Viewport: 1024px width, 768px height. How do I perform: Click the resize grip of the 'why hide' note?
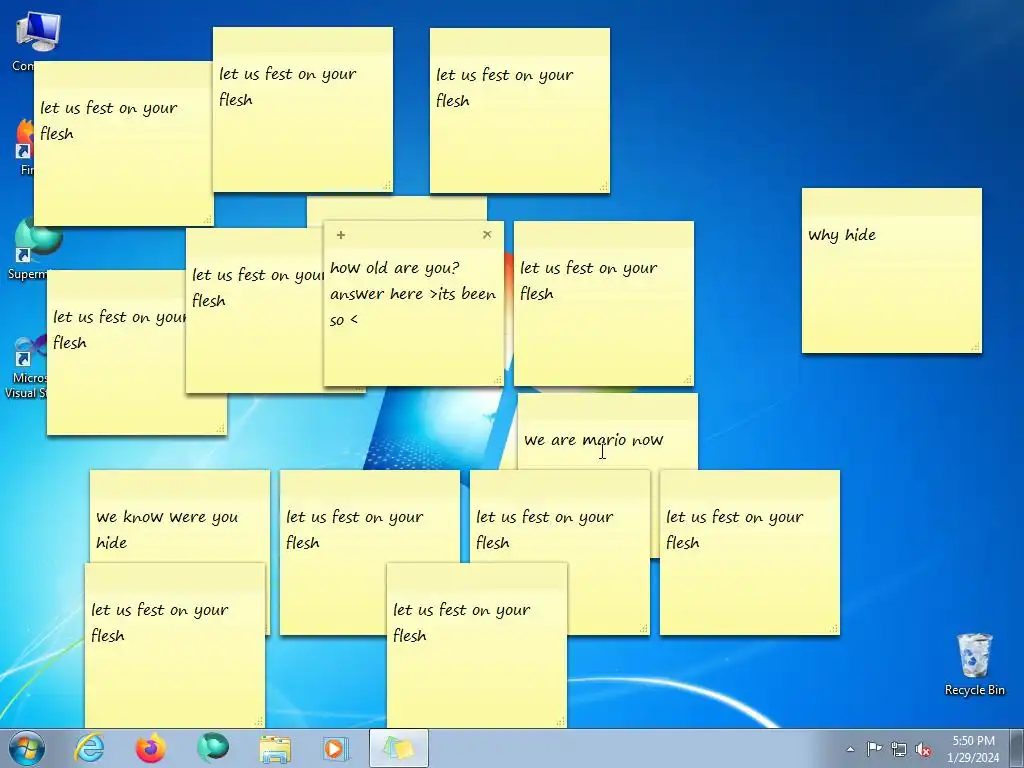(x=975, y=347)
